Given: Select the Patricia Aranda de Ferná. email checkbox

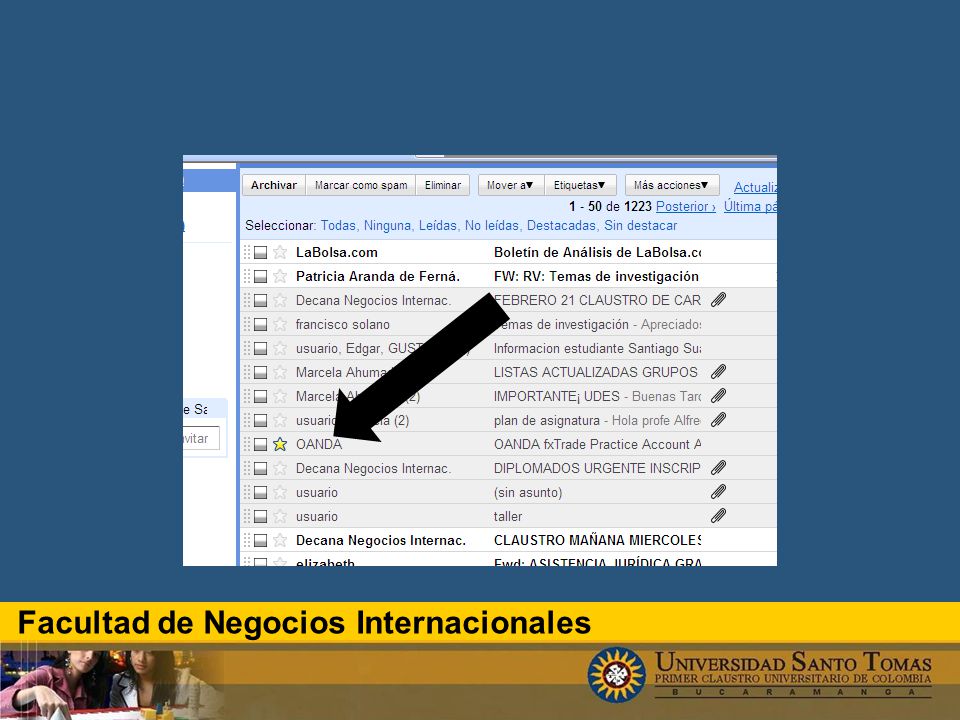Looking at the screenshot, I should [x=260, y=276].
